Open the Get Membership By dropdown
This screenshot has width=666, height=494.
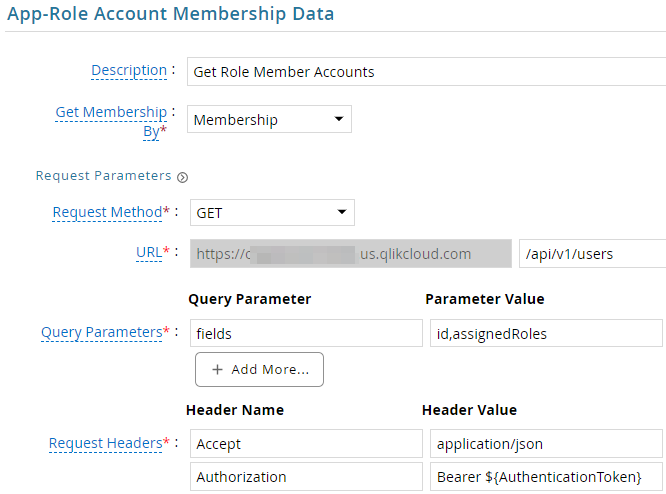click(269, 119)
